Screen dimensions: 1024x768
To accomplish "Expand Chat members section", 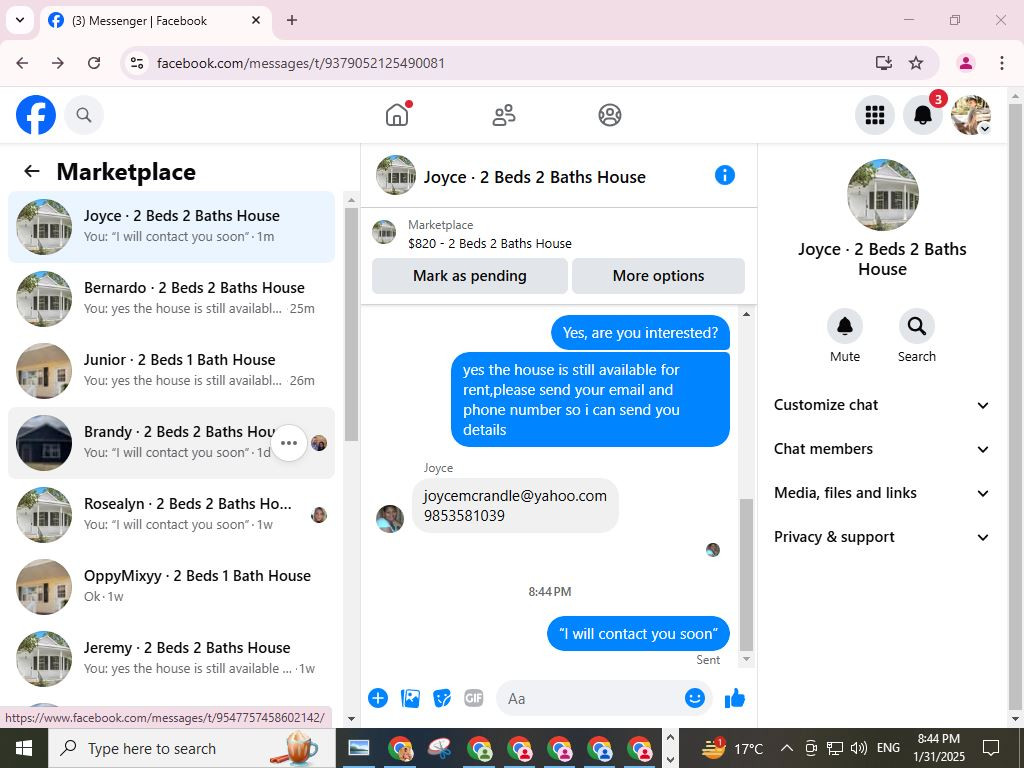I will tap(882, 449).
